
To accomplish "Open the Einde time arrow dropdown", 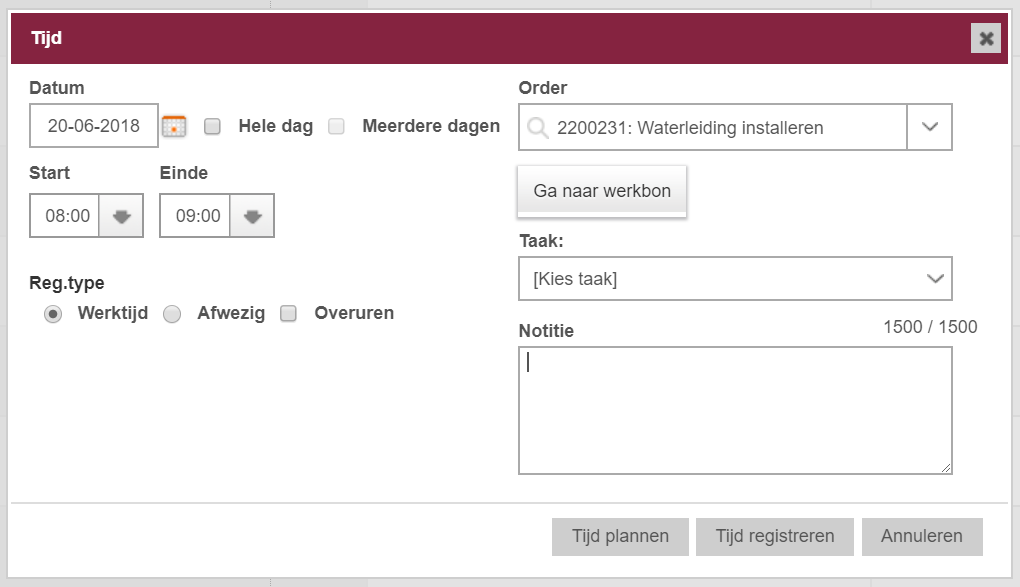I will pos(252,215).
